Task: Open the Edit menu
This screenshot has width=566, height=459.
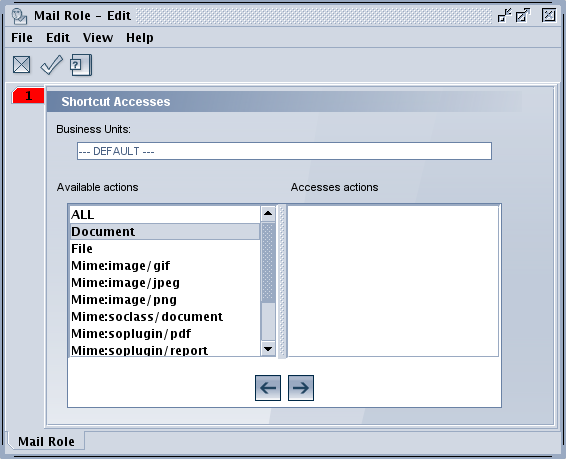Action: pos(58,38)
